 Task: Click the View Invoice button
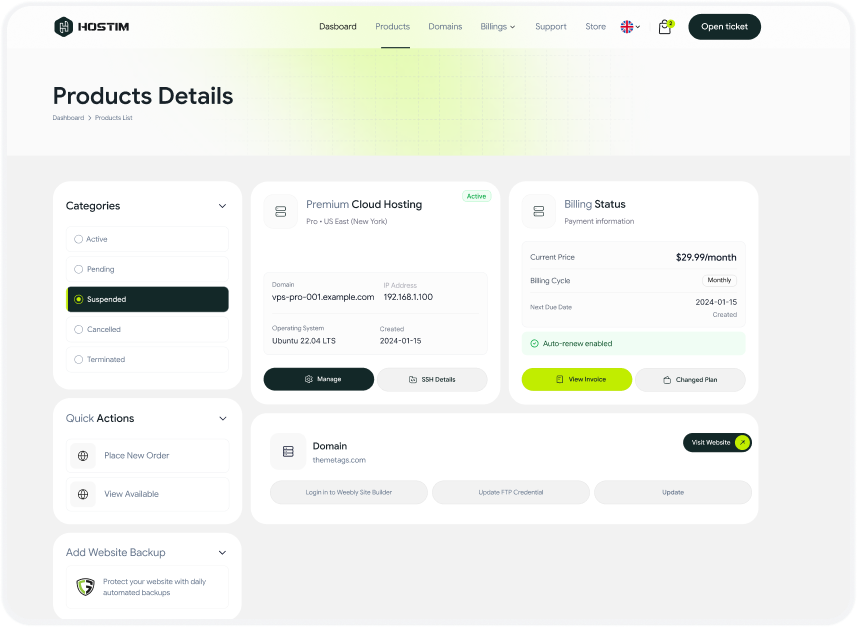(x=577, y=380)
